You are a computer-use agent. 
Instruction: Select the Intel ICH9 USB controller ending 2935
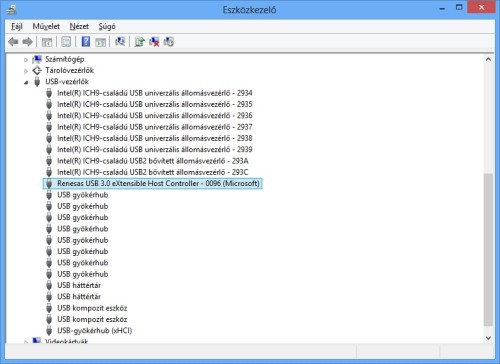155,104
